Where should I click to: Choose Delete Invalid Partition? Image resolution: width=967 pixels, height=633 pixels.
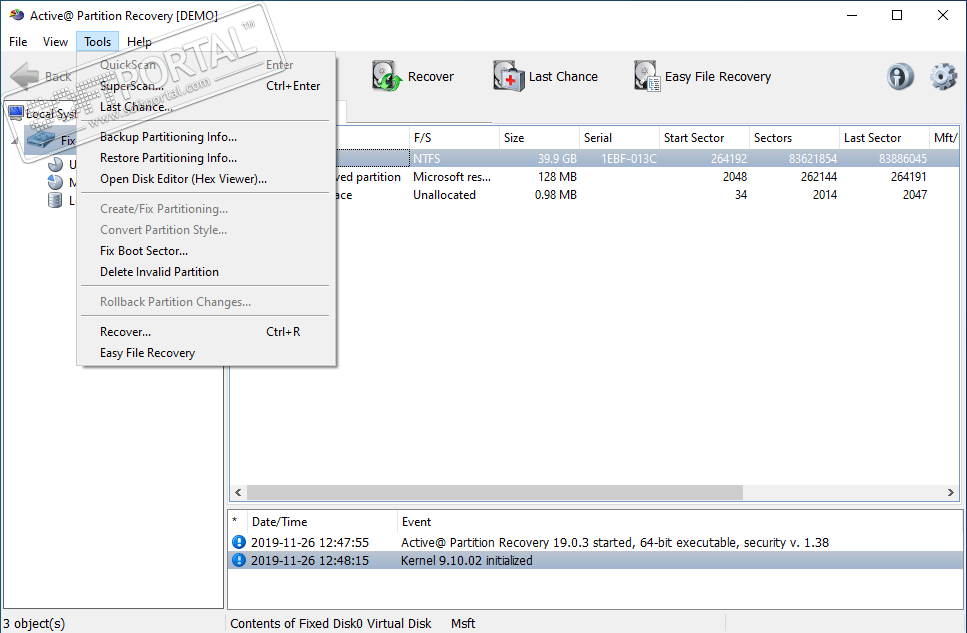207,272
